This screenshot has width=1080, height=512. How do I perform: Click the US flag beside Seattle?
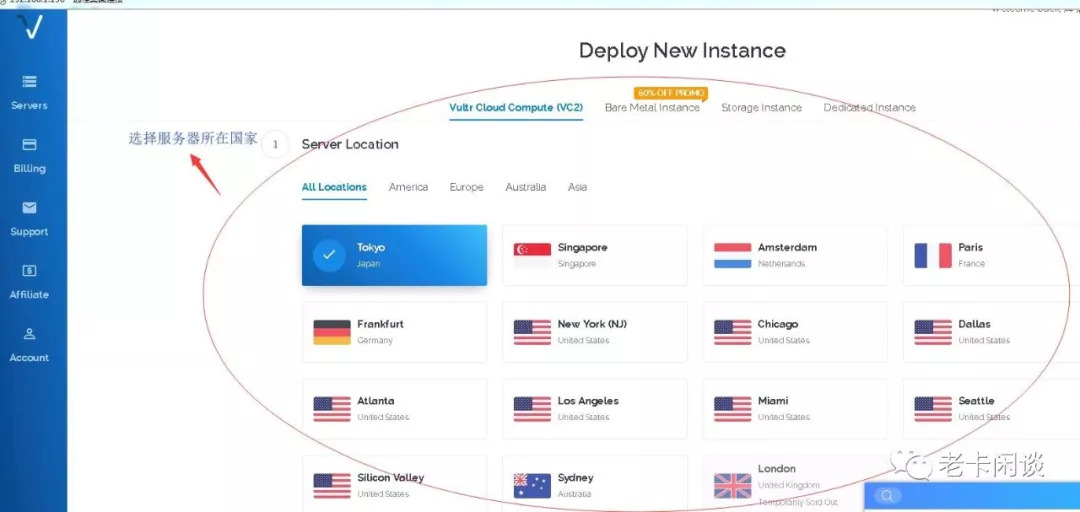[x=933, y=409]
